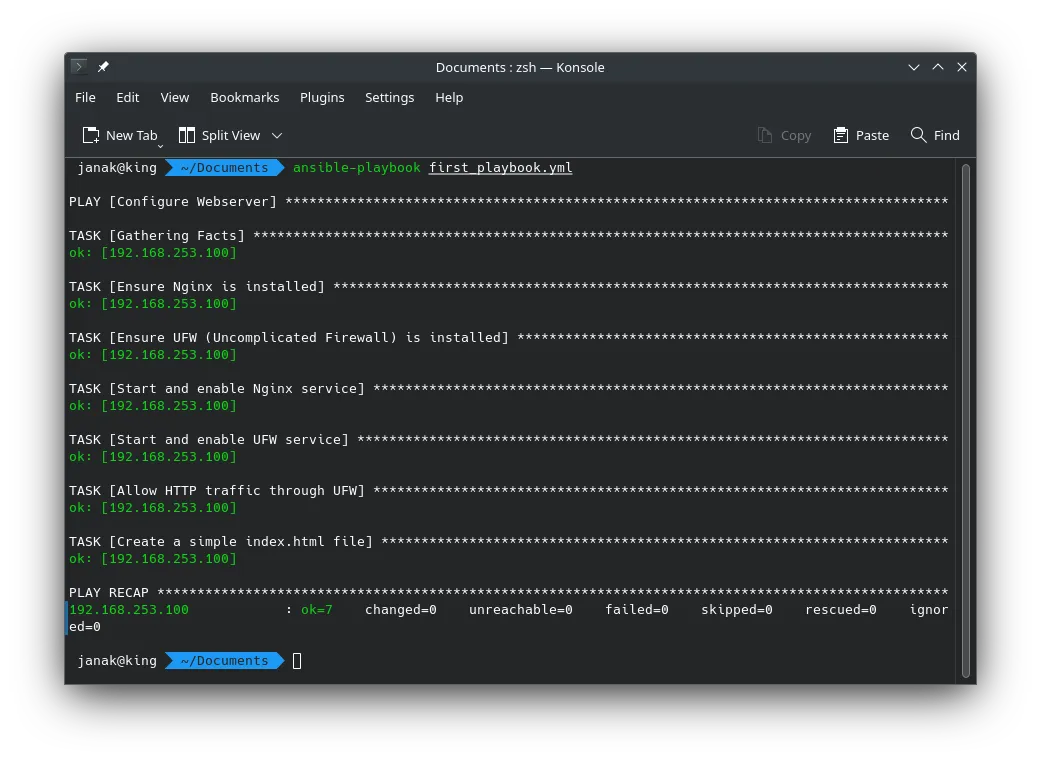1041x761 pixels.
Task: Open the File menu
Action: (x=85, y=97)
